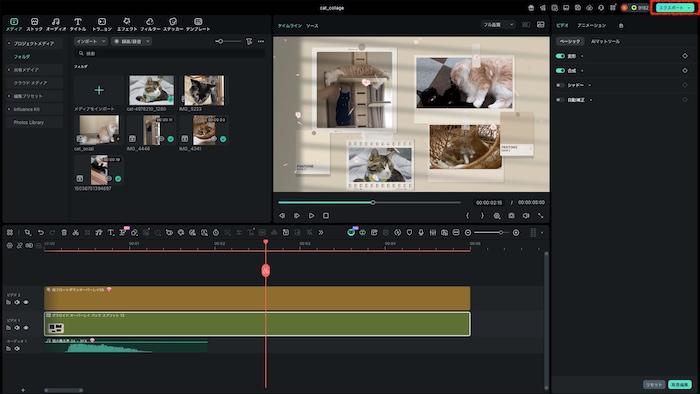Select the cat-4978210_1280 thumbnail

[151, 90]
